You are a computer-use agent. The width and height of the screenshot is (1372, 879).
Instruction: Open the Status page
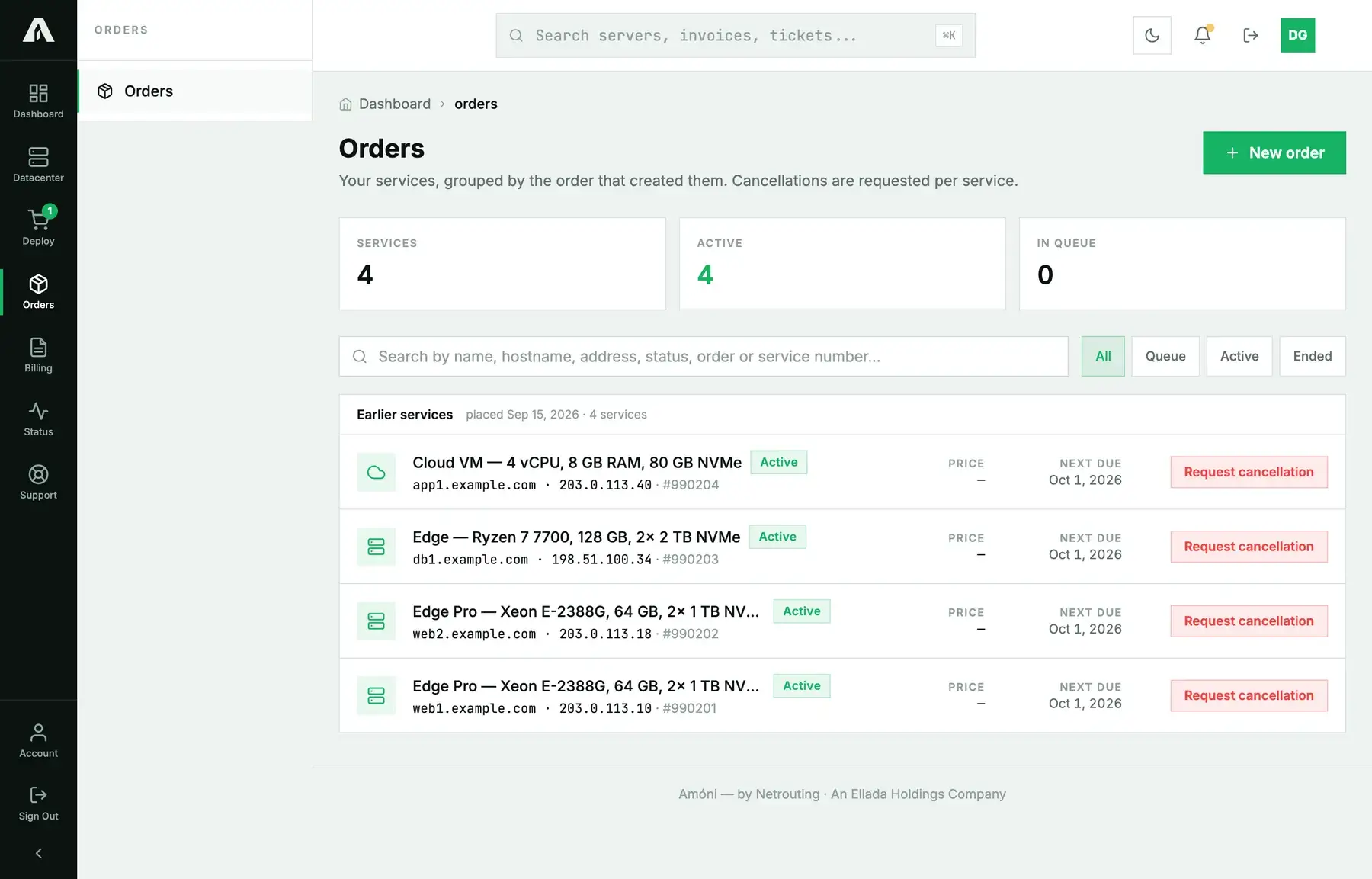coord(38,419)
